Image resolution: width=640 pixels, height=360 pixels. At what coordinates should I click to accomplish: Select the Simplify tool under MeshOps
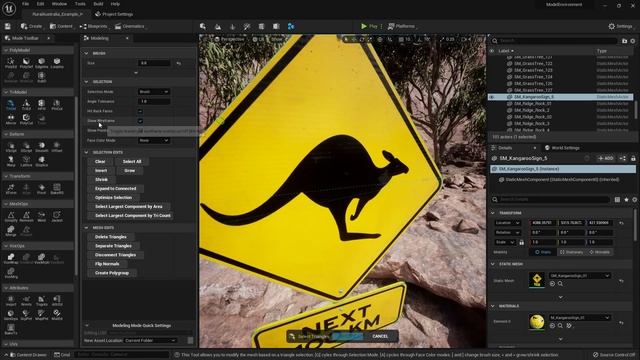11,217
